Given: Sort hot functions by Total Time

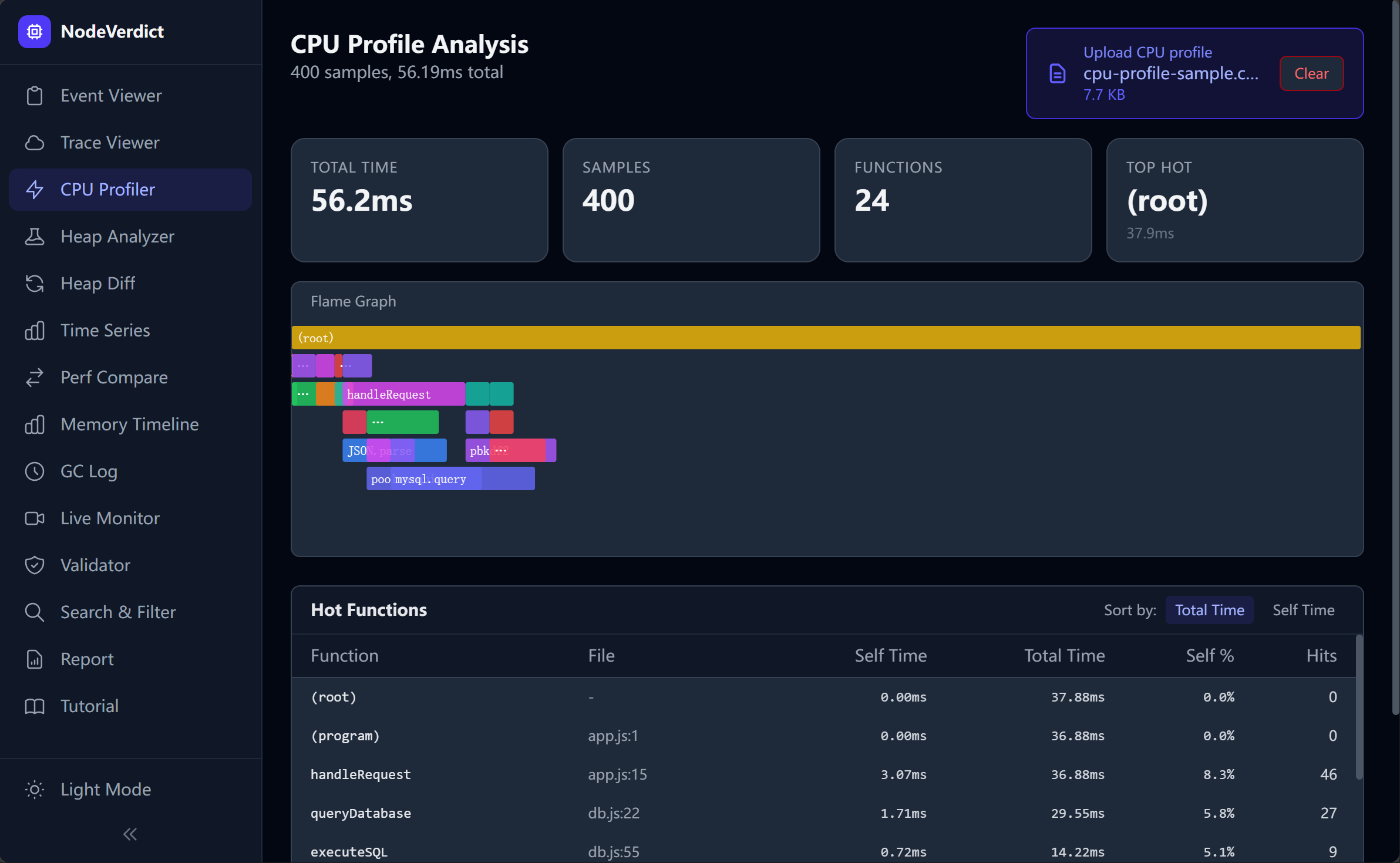Looking at the screenshot, I should pos(1209,610).
